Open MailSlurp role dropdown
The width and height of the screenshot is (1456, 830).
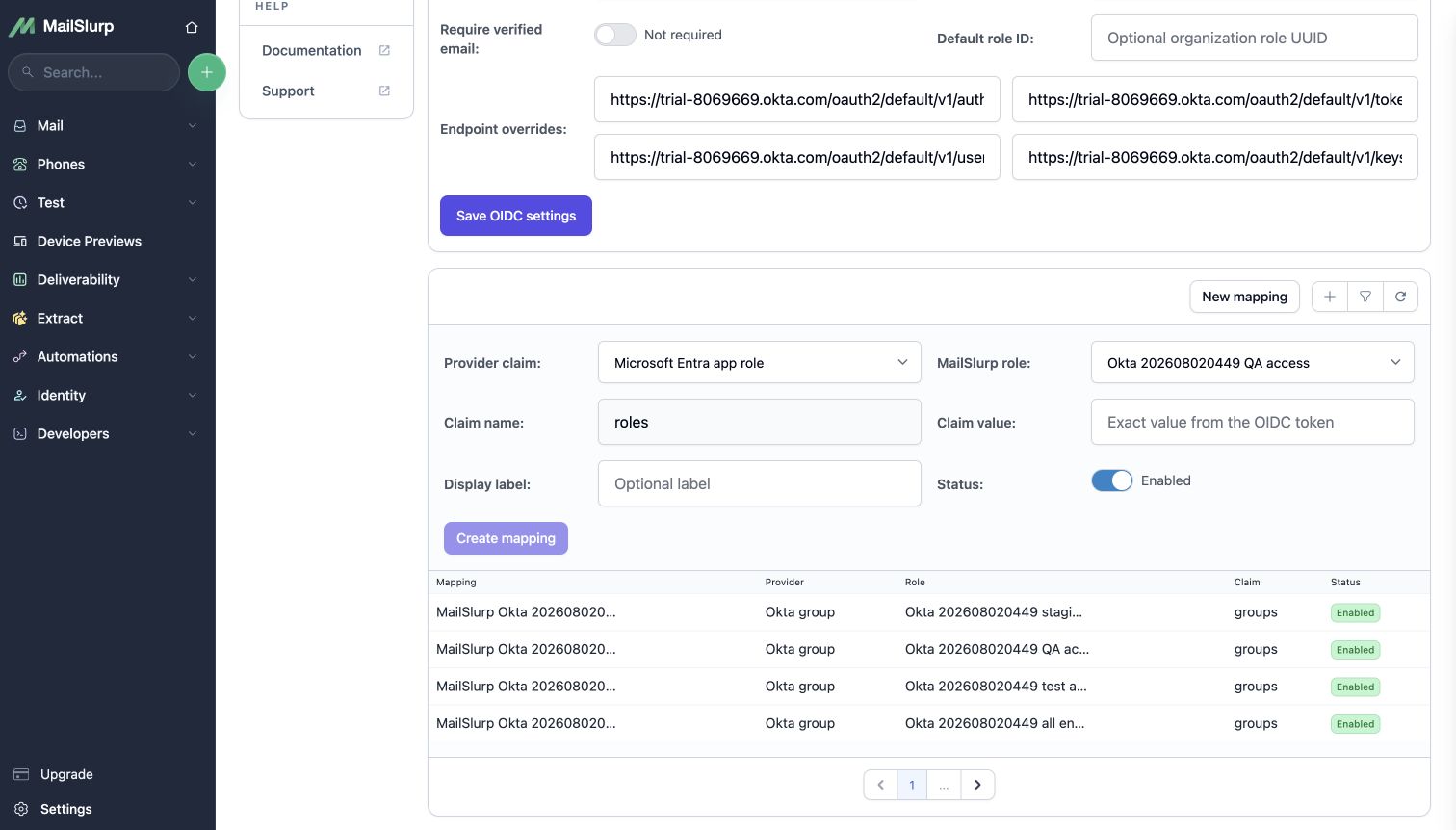[1253, 363]
